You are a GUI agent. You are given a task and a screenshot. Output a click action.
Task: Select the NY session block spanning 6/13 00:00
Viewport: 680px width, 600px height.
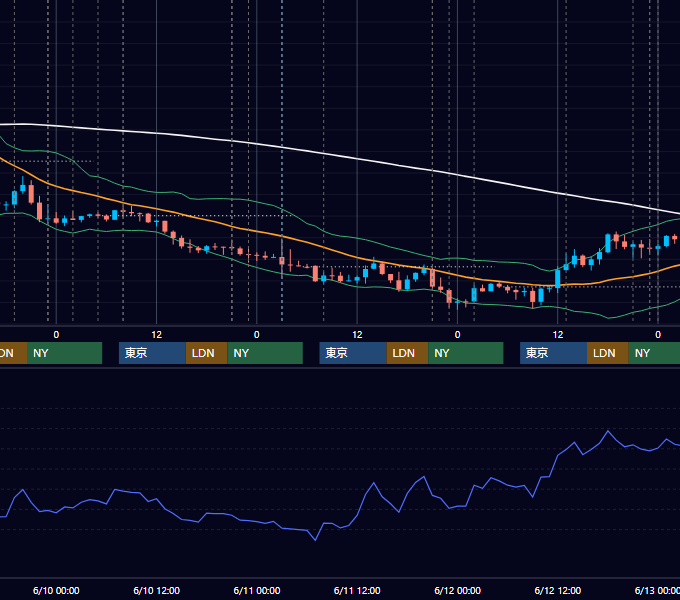point(654,353)
